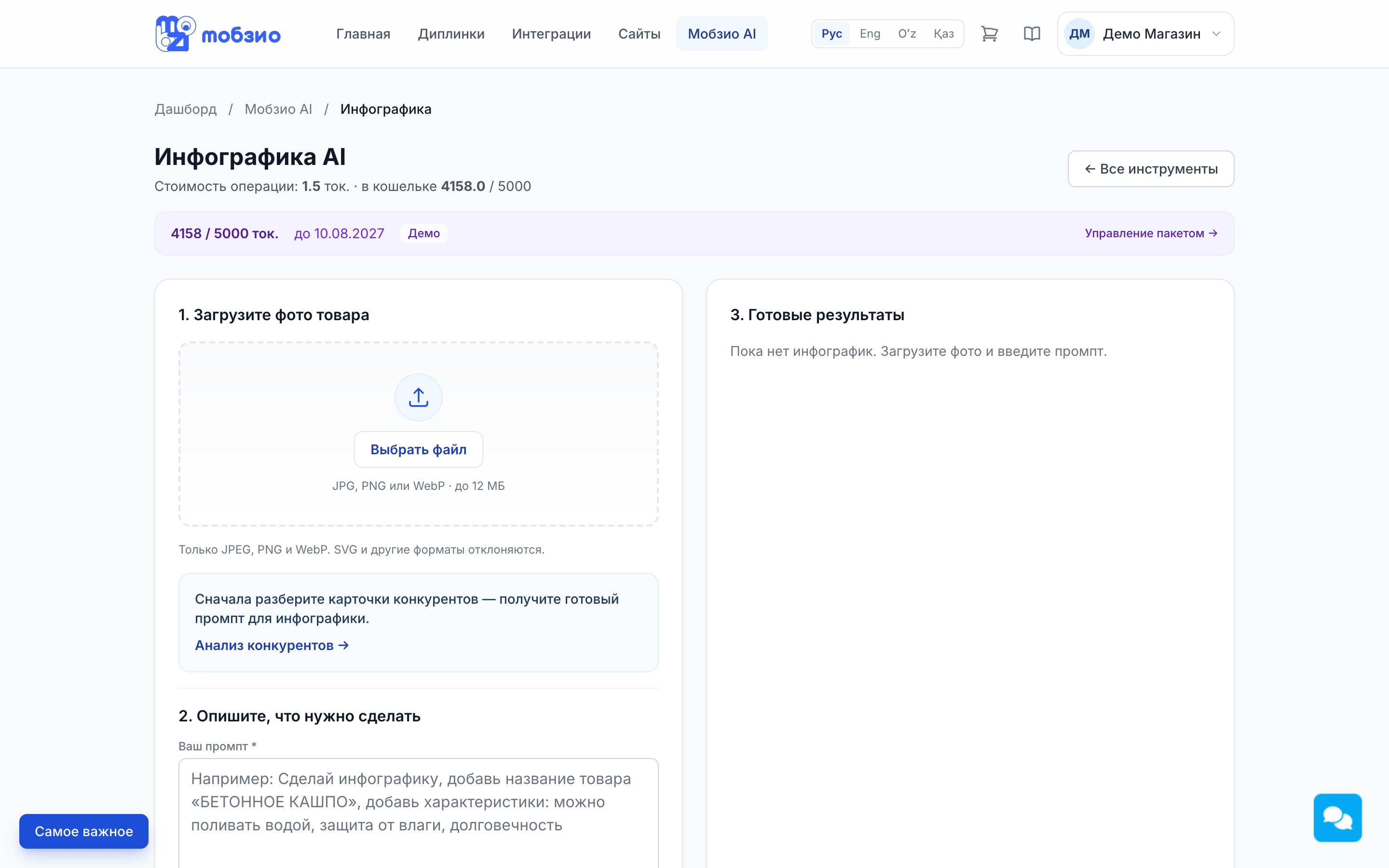Click the 4158 / 5000 ток. balance
This screenshot has height=868, width=1389.
click(x=224, y=233)
